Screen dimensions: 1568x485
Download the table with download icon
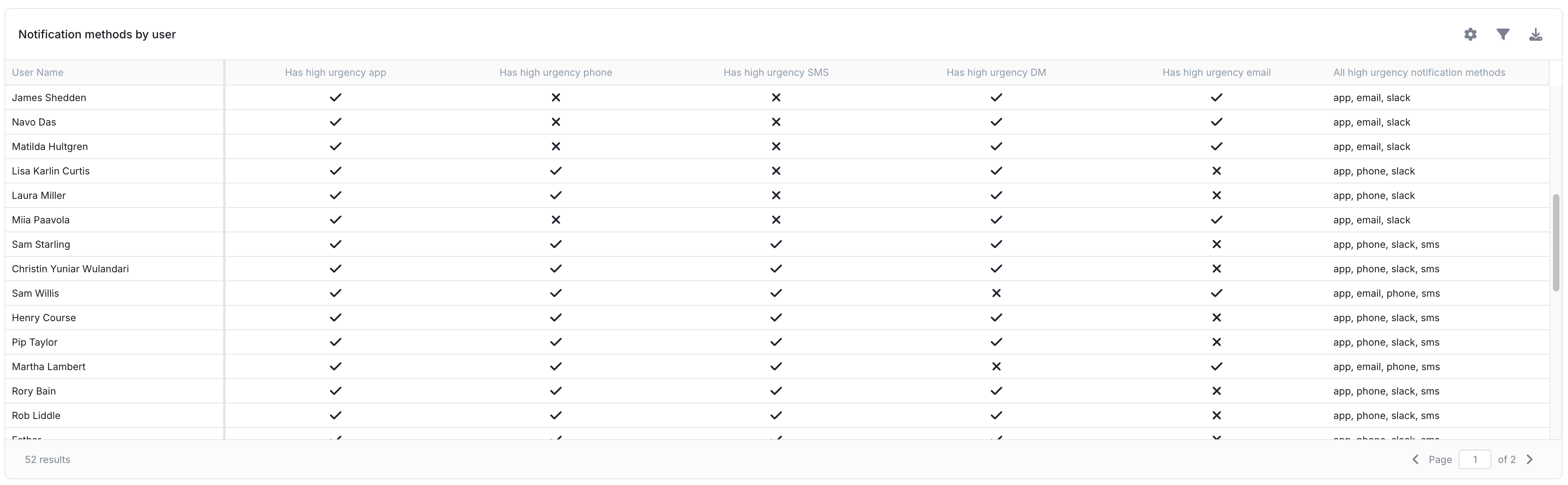[1535, 35]
